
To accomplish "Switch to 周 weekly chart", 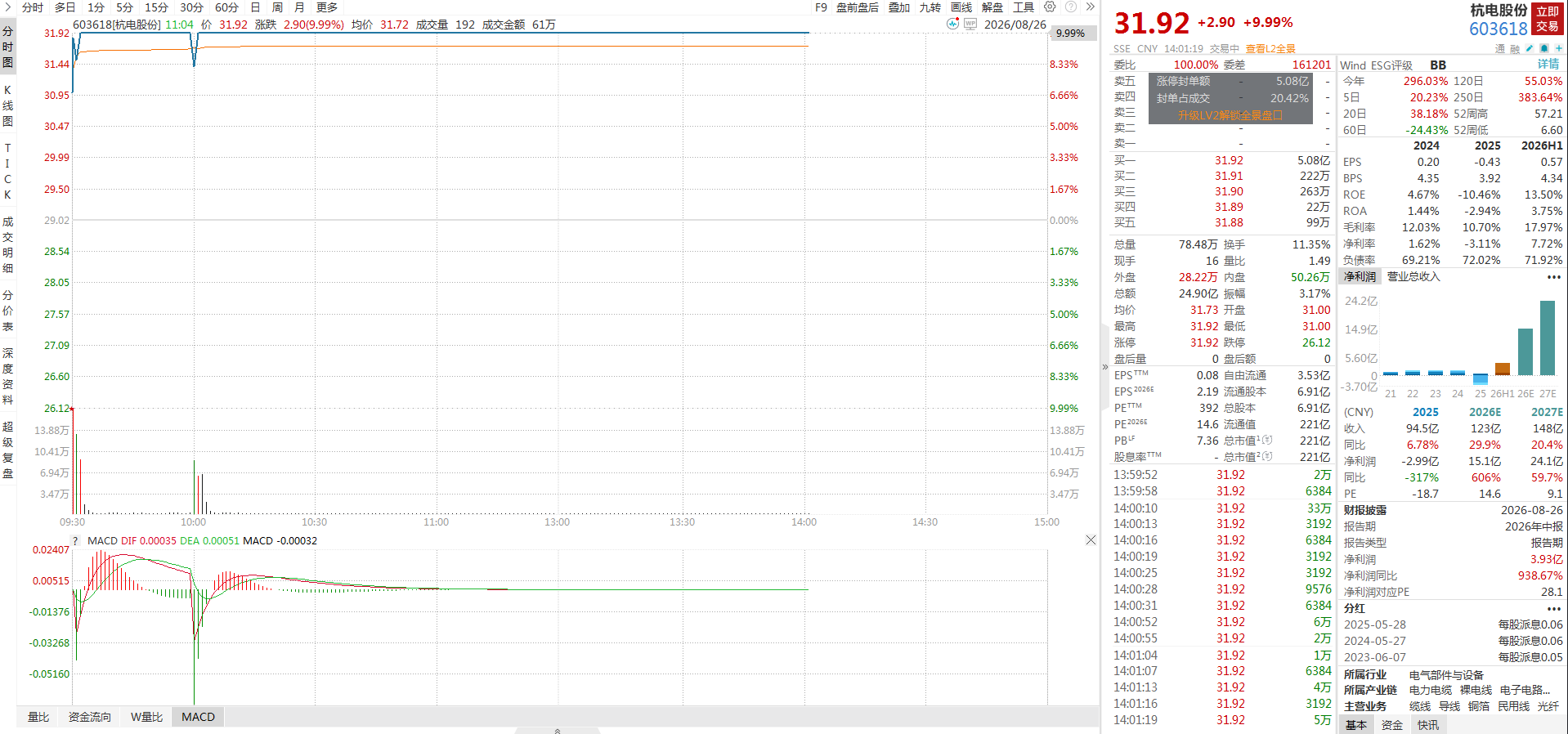I will point(277,7).
